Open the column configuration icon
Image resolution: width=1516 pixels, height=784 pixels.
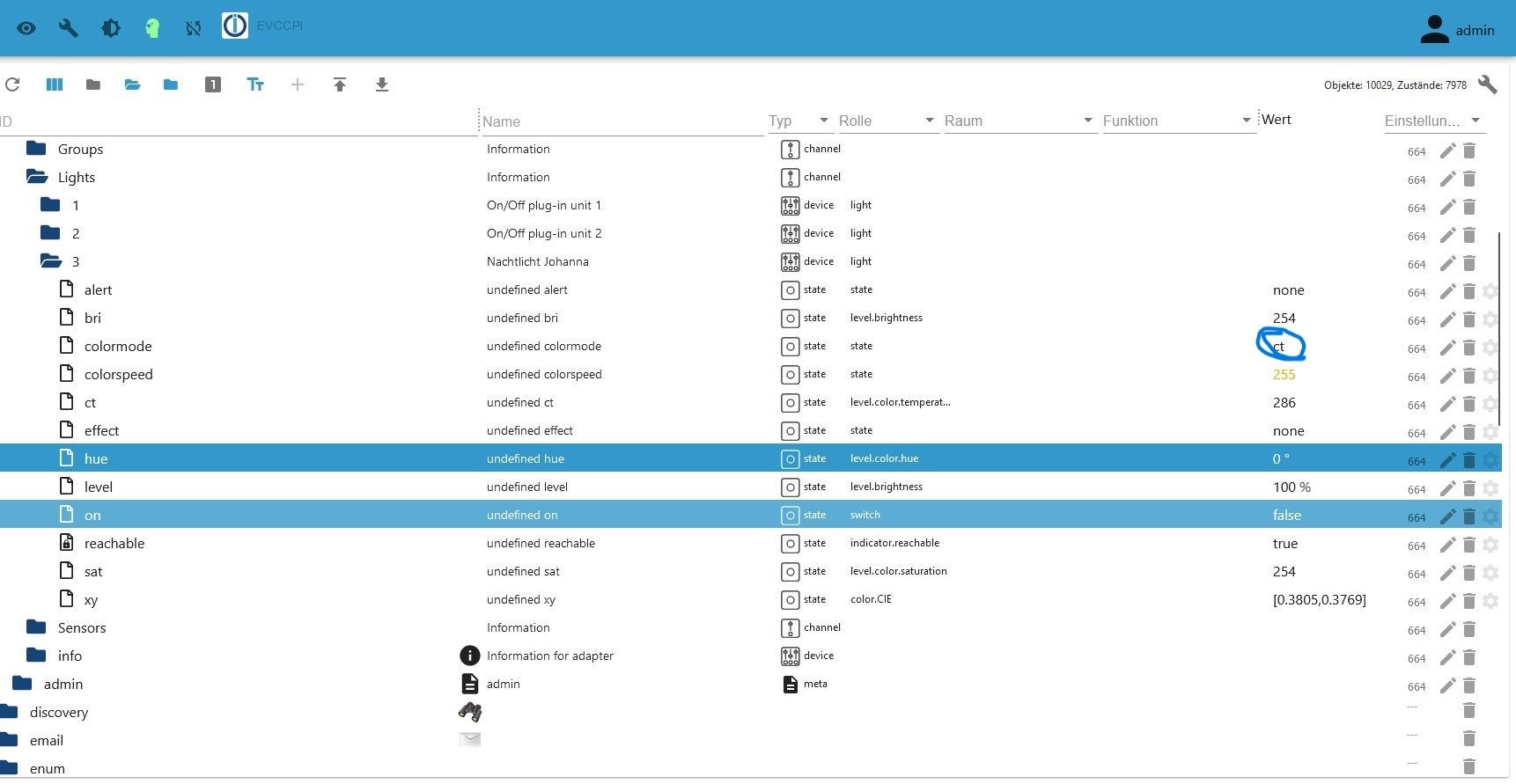[55, 84]
